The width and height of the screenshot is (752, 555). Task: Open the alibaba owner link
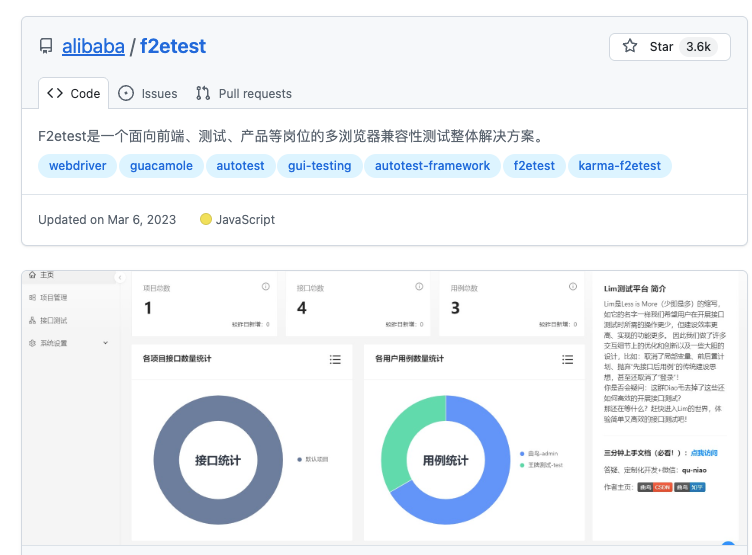[x=93, y=47]
